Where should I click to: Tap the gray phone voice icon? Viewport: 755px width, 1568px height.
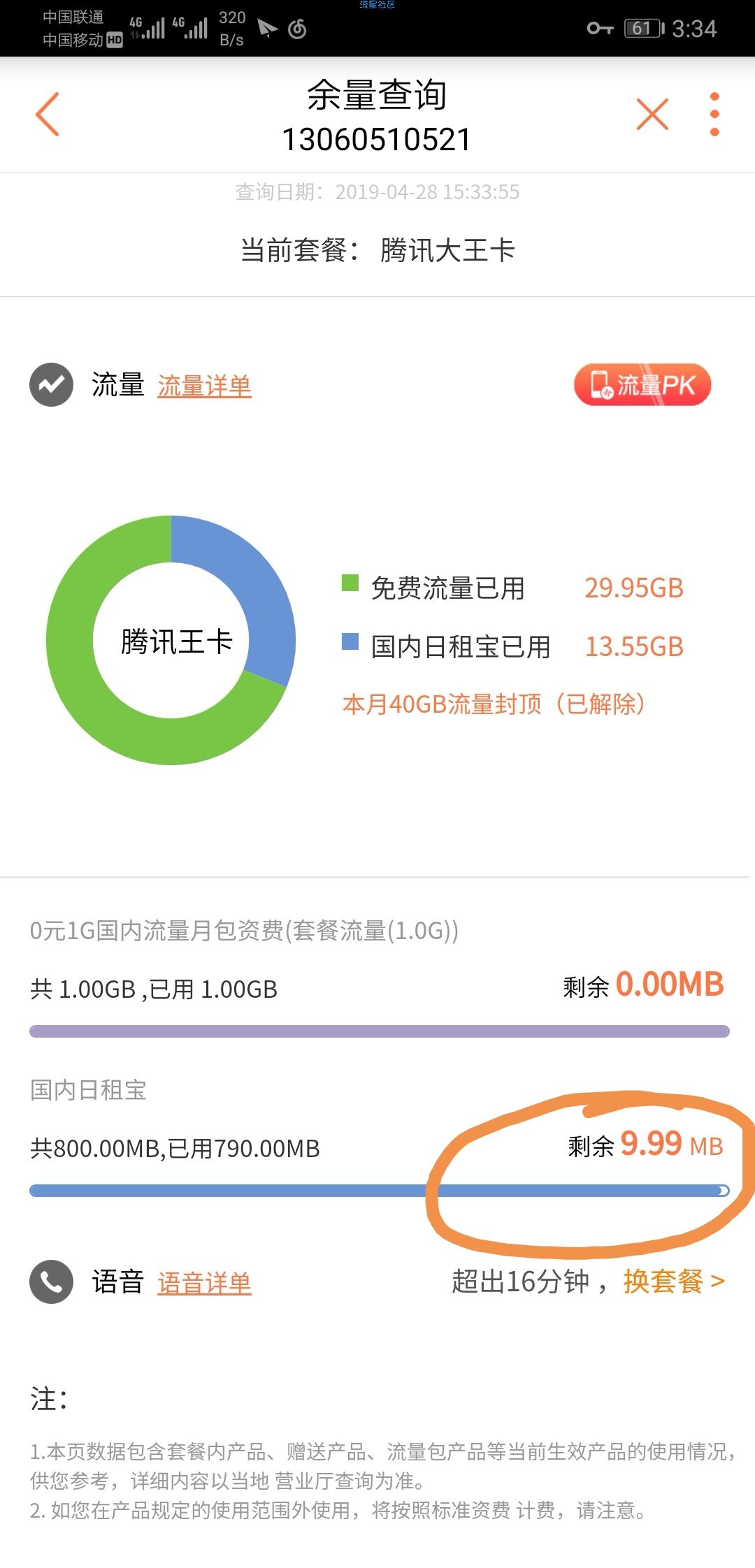[x=51, y=1282]
